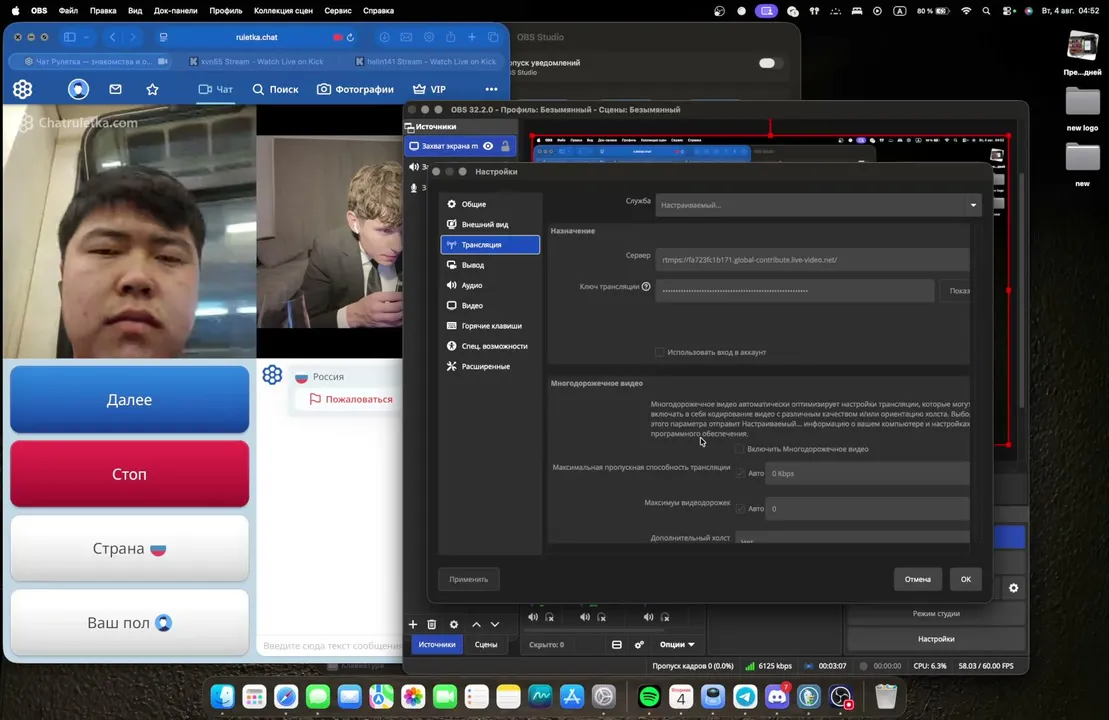Image resolution: width=1109 pixels, height=720 pixels.
Task: Open a new Safari tab with plus
Action: pyautogui.click(x=472, y=37)
